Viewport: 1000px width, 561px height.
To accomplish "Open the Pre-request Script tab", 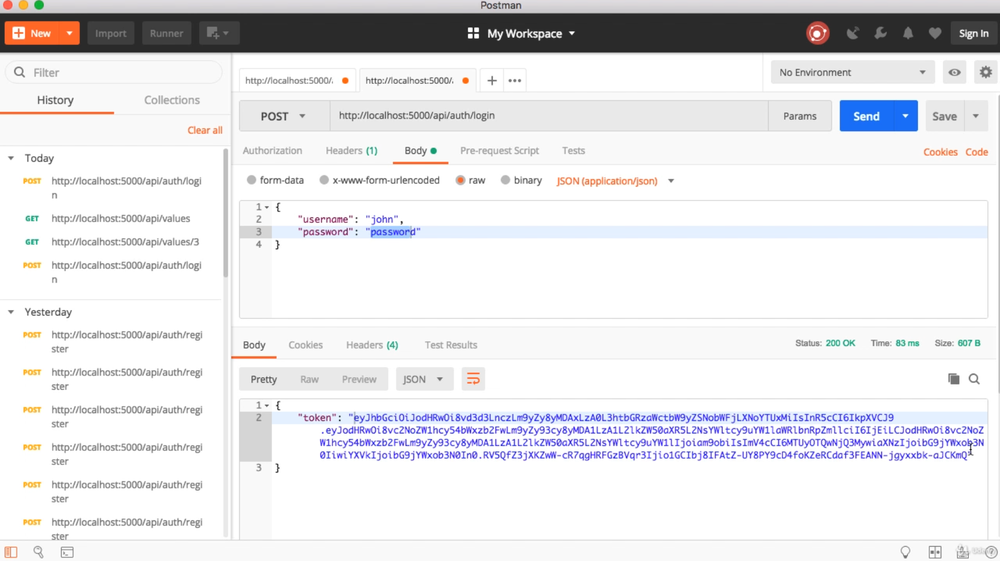I will tap(499, 151).
